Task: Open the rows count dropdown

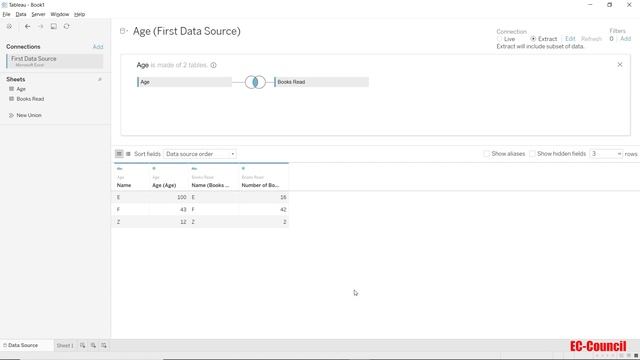Action: pos(606,154)
